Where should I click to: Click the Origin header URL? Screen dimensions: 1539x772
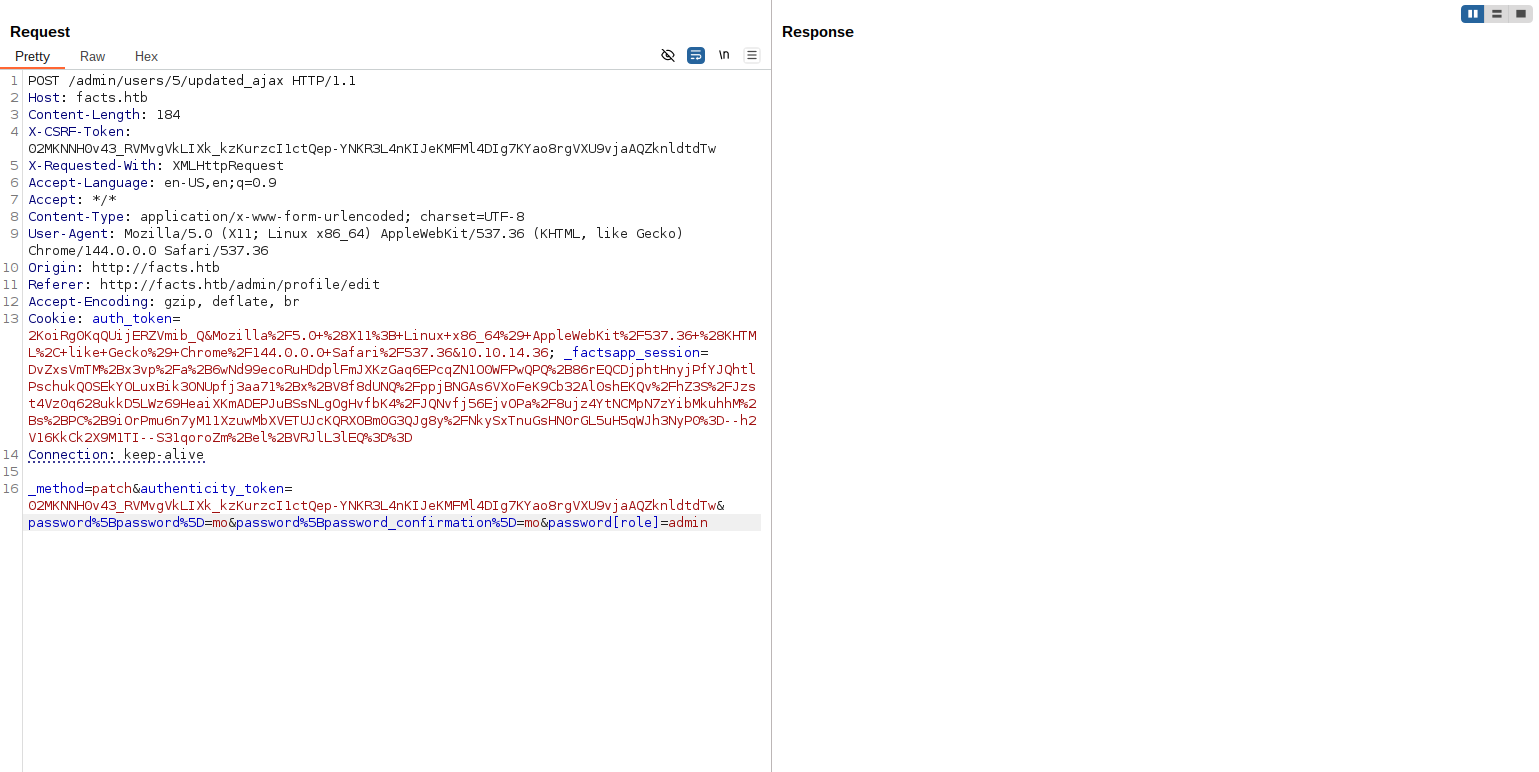coord(156,268)
